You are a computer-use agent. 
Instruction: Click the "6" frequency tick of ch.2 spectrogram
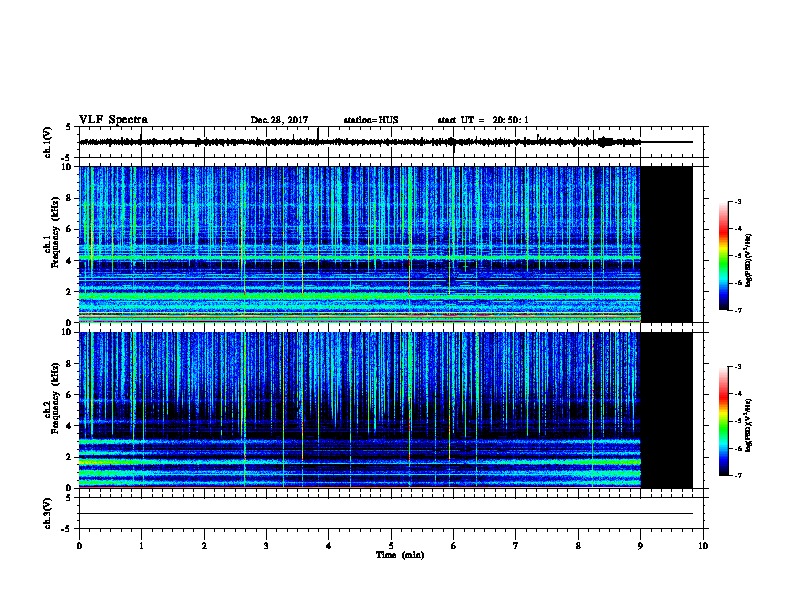[x=70, y=395]
